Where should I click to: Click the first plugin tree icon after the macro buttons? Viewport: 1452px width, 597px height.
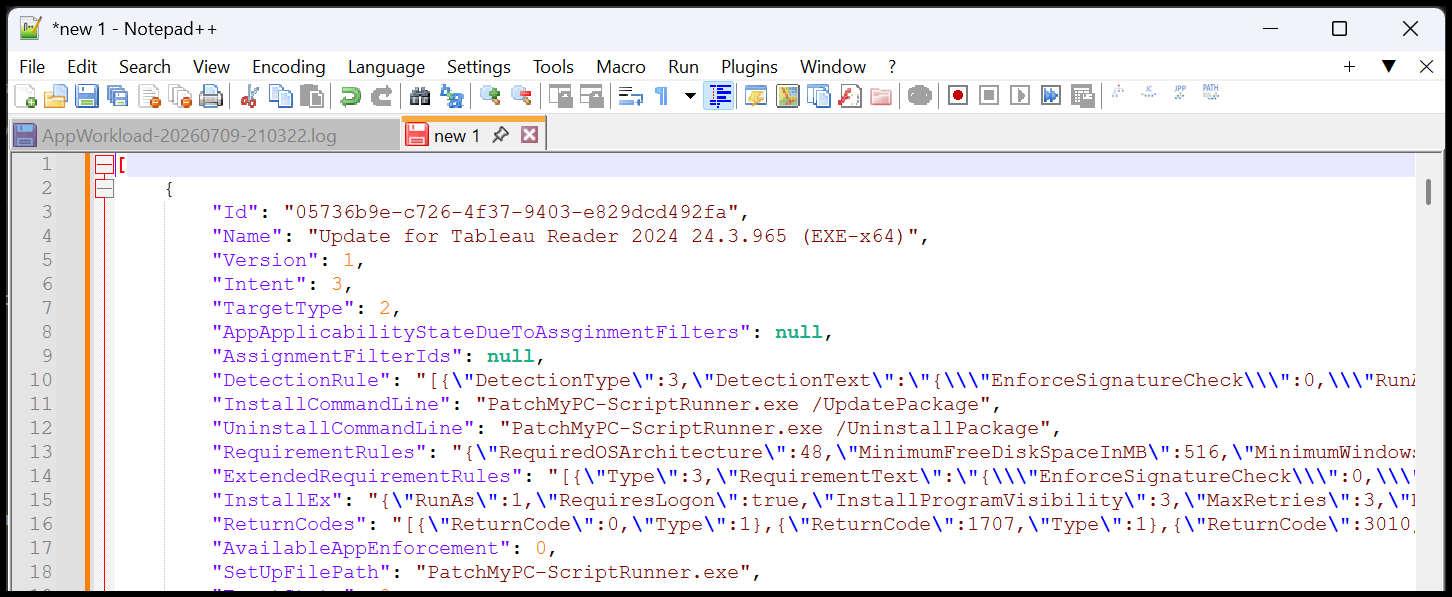[1118, 92]
